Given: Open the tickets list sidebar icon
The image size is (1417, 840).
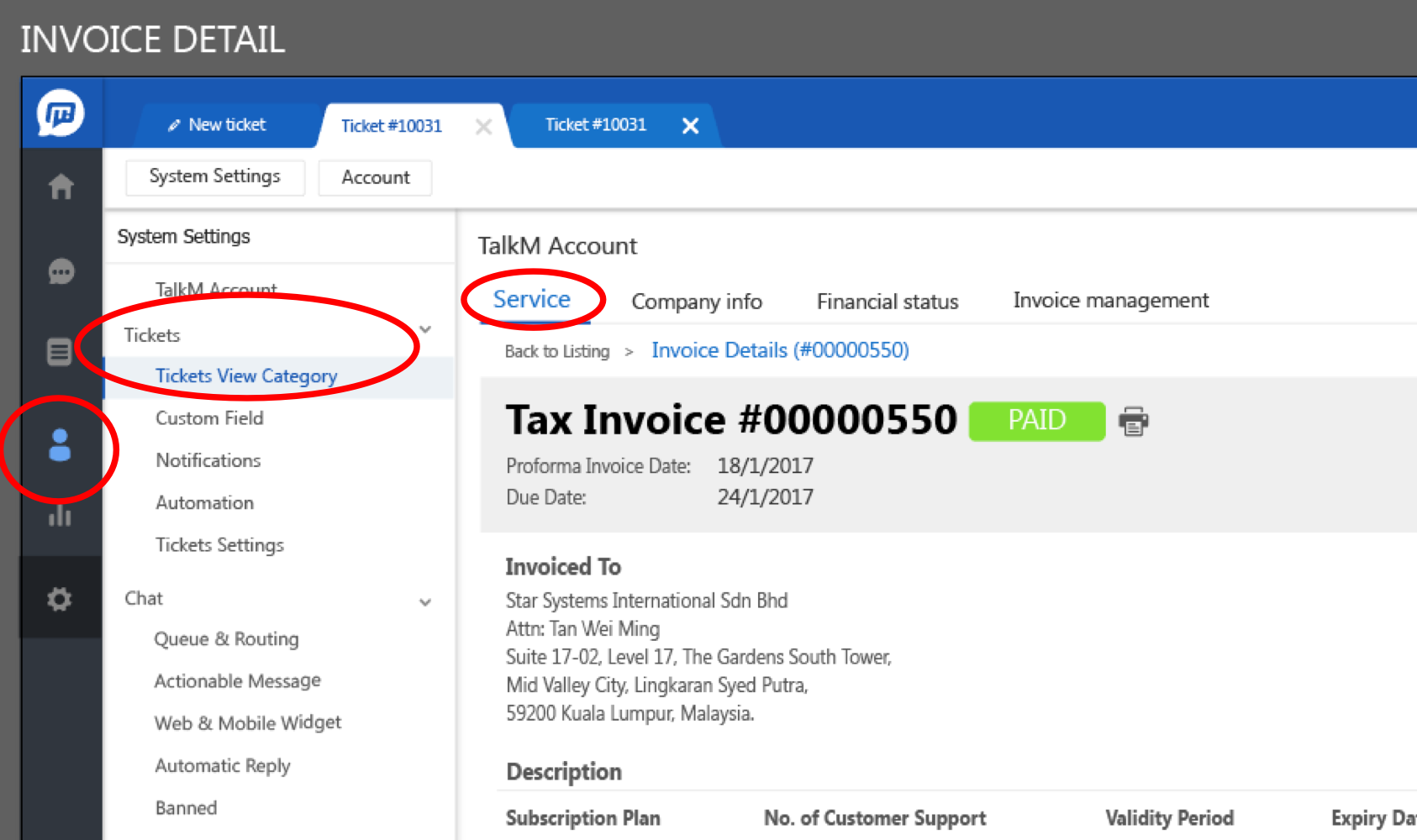Looking at the screenshot, I should 59,351.
